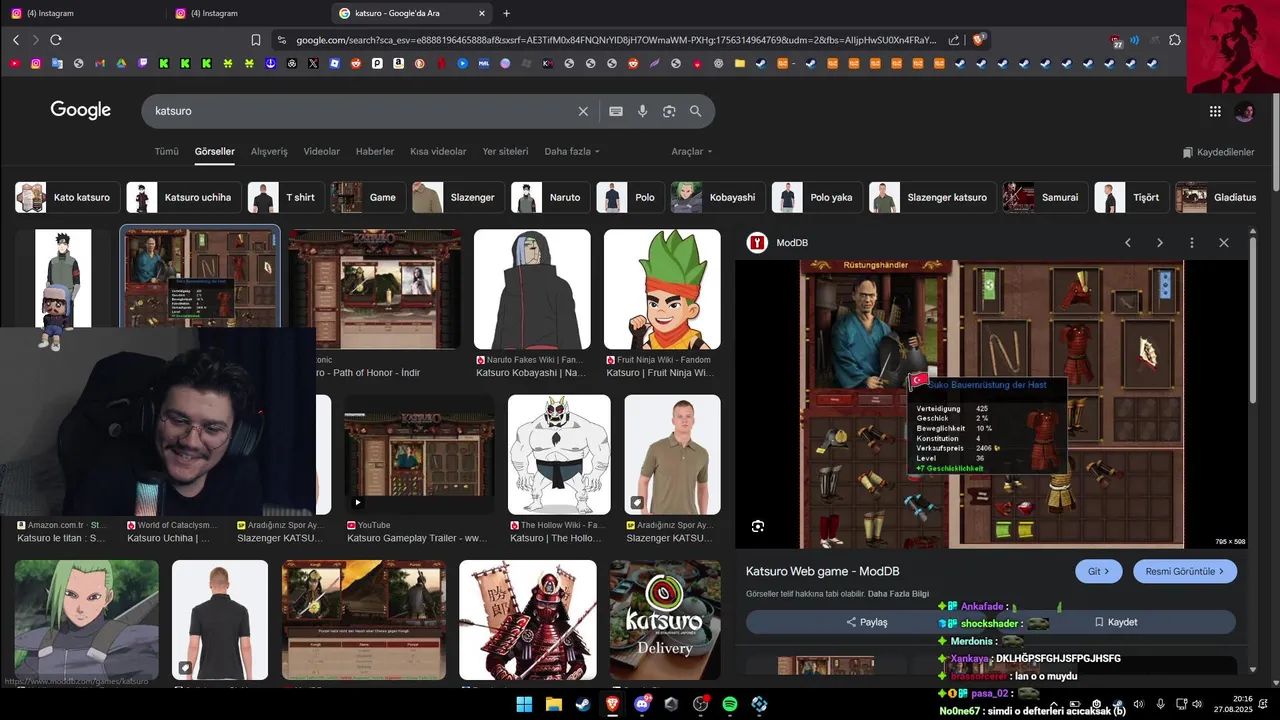Viewport: 1280px width, 720px height.
Task: Select 'Kobayashi' filter chip
Action: [719, 197]
